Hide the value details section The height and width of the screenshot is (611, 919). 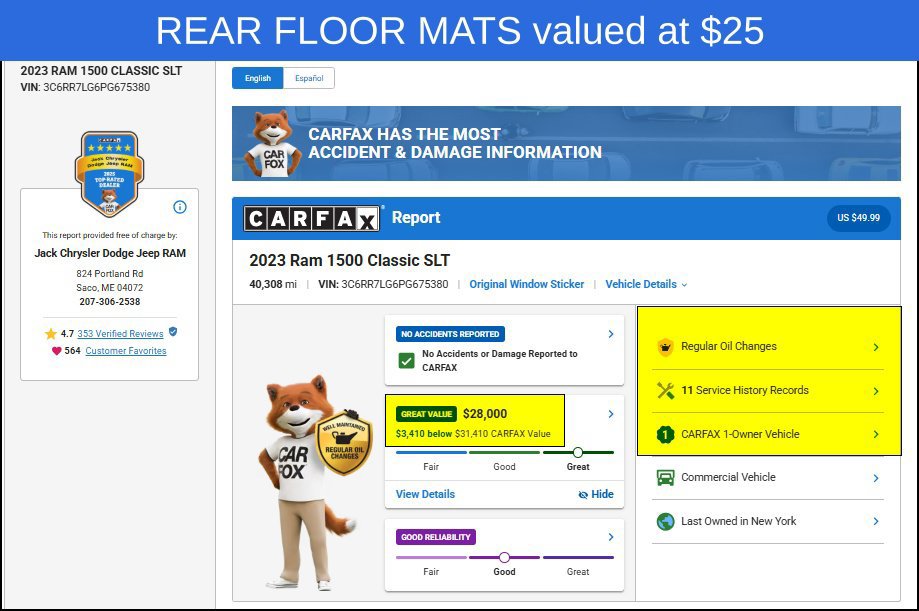(x=595, y=494)
